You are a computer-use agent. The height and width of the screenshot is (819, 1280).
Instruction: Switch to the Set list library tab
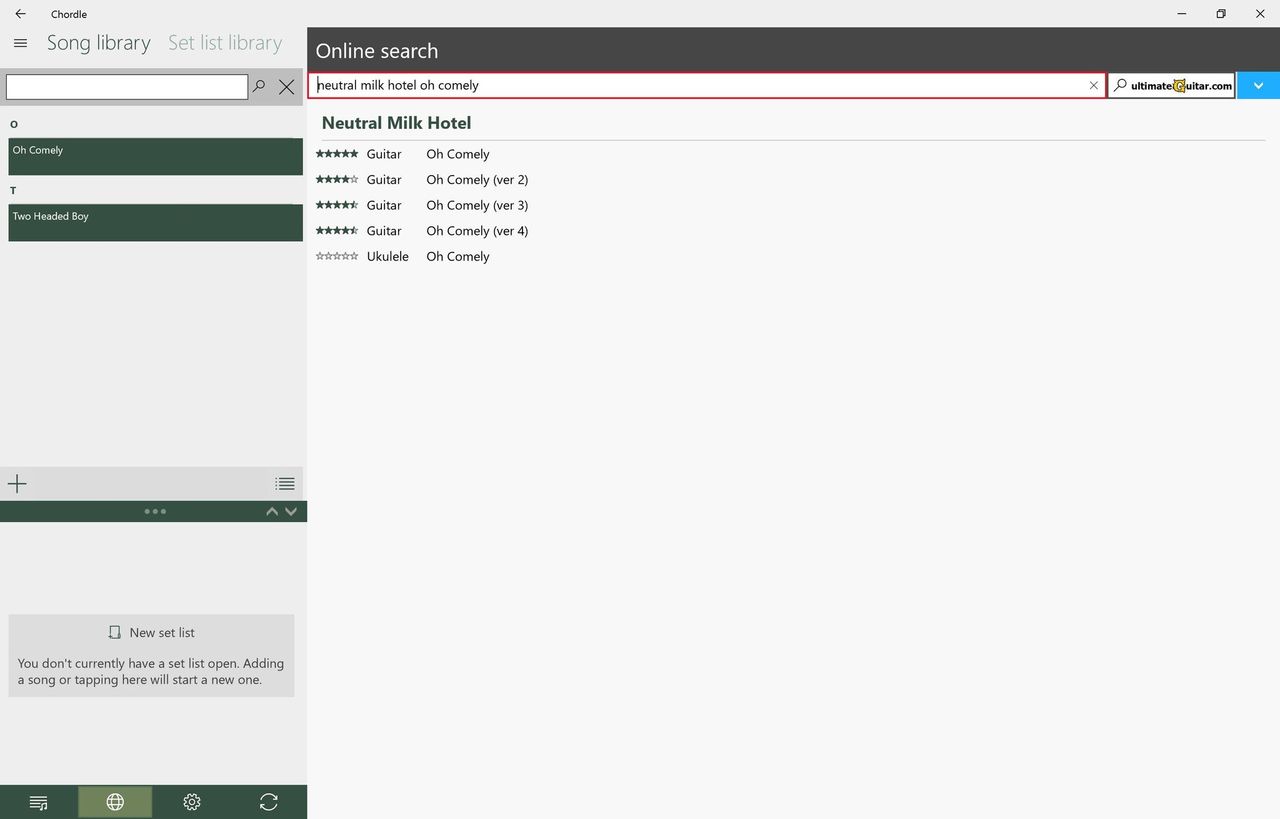coord(225,43)
